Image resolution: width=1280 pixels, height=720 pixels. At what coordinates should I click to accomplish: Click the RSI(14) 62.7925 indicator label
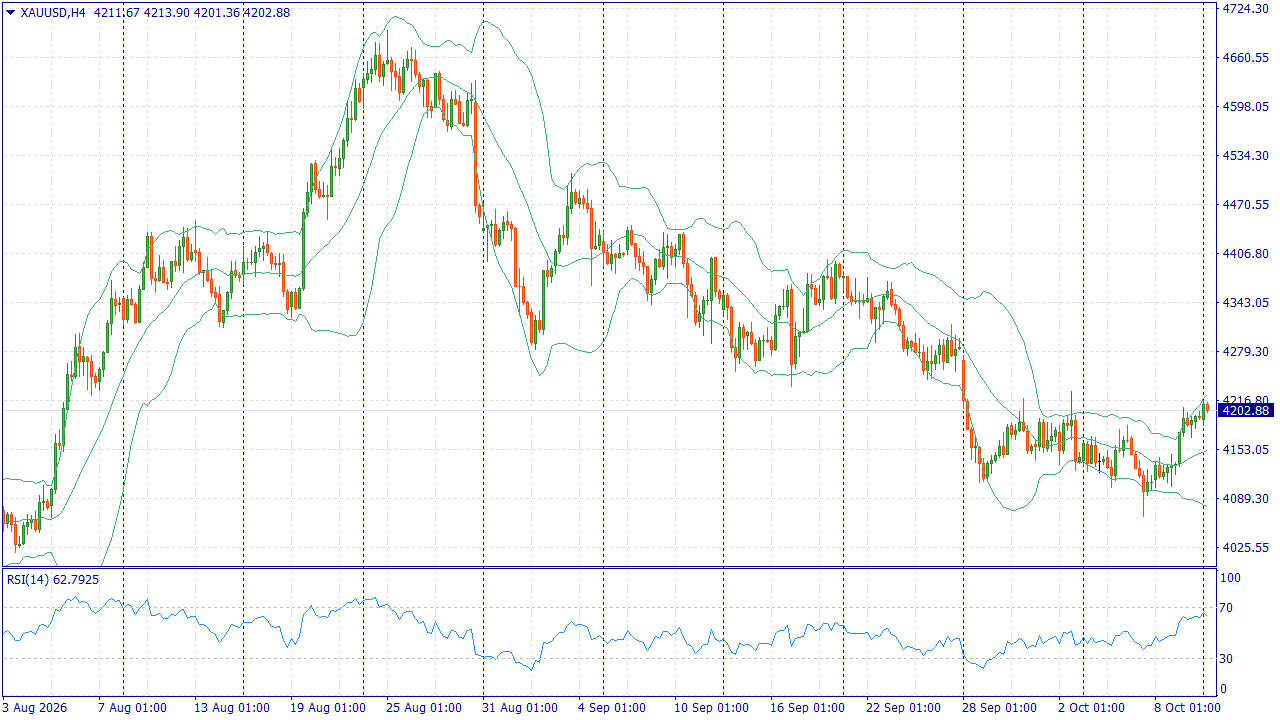tap(53, 579)
